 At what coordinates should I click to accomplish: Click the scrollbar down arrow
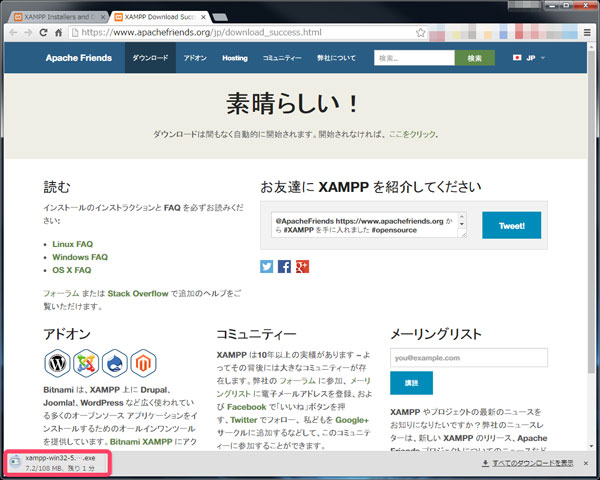[x=592, y=446]
